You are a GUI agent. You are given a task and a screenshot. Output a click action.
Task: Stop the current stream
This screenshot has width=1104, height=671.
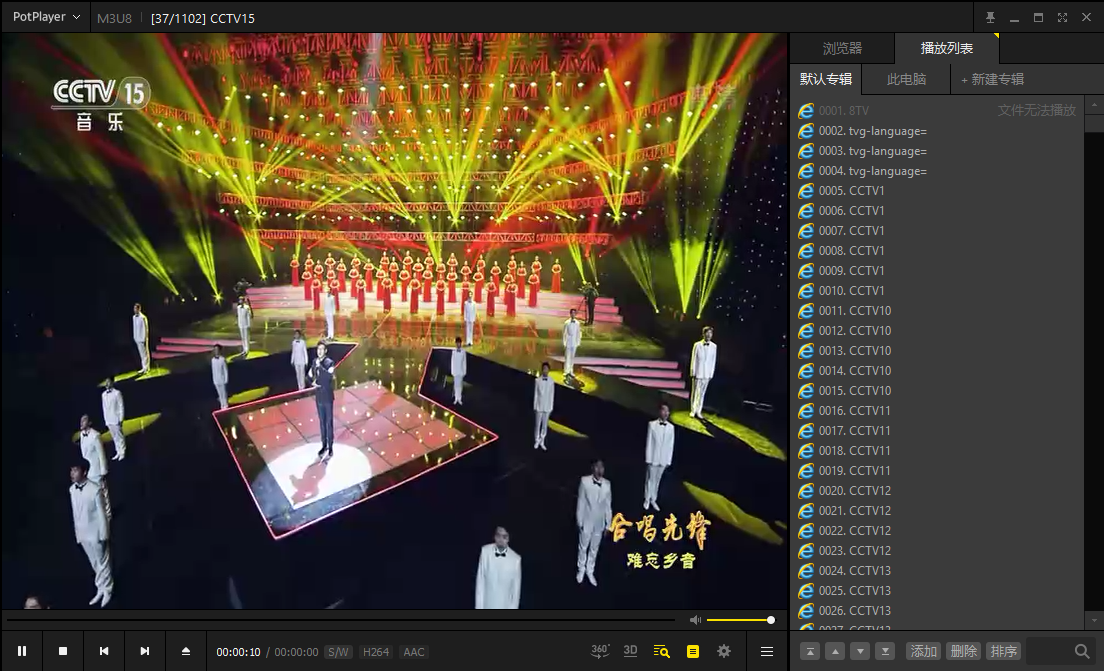[x=63, y=651]
